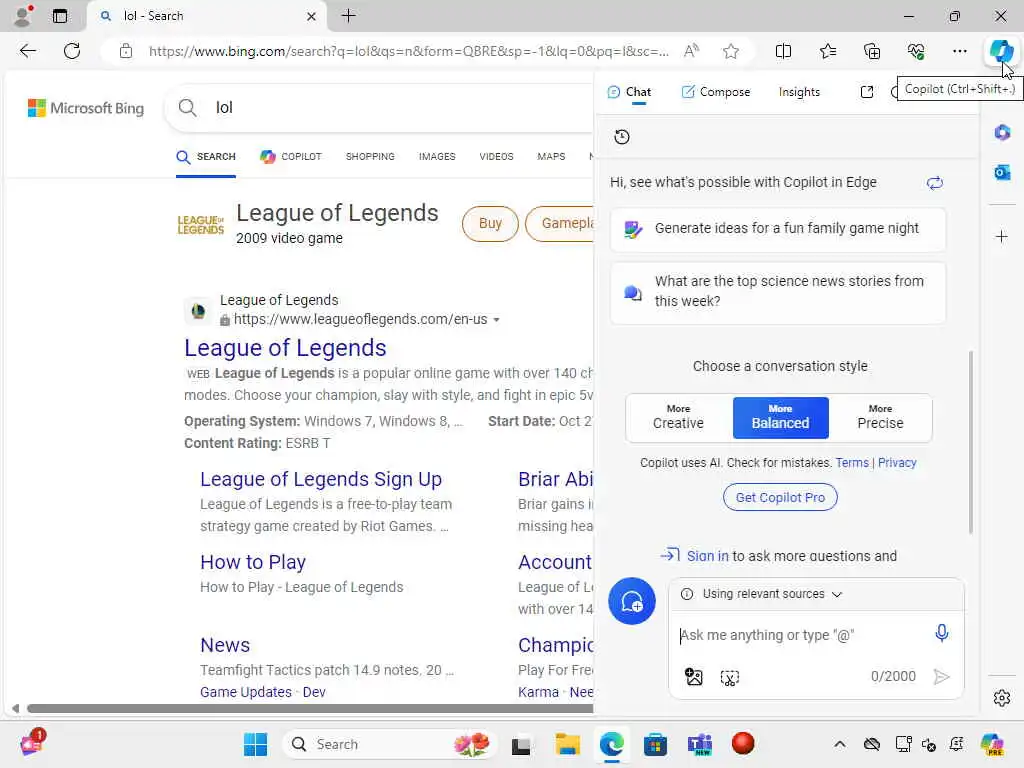Show Copilot chat history
Image resolution: width=1024 pixels, height=768 pixels.
point(622,136)
